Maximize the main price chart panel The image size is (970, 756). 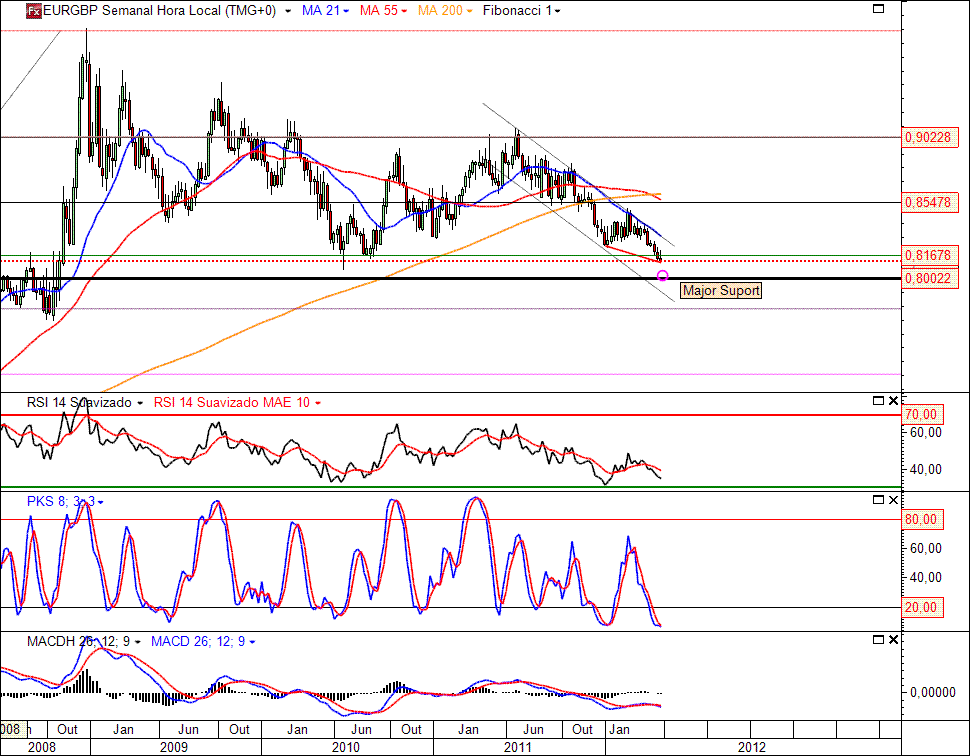pos(878,9)
